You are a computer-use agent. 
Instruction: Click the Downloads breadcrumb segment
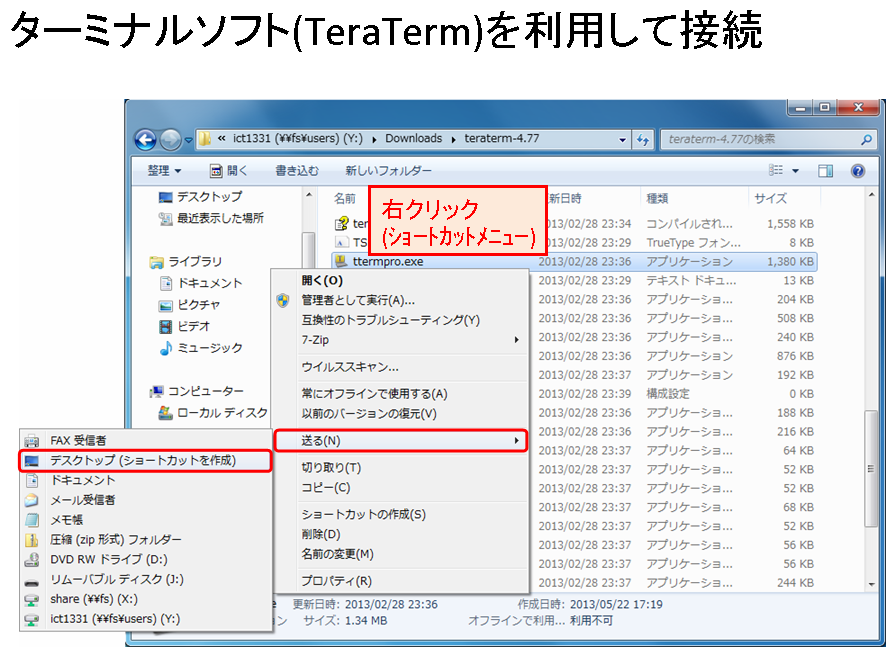tap(414, 138)
